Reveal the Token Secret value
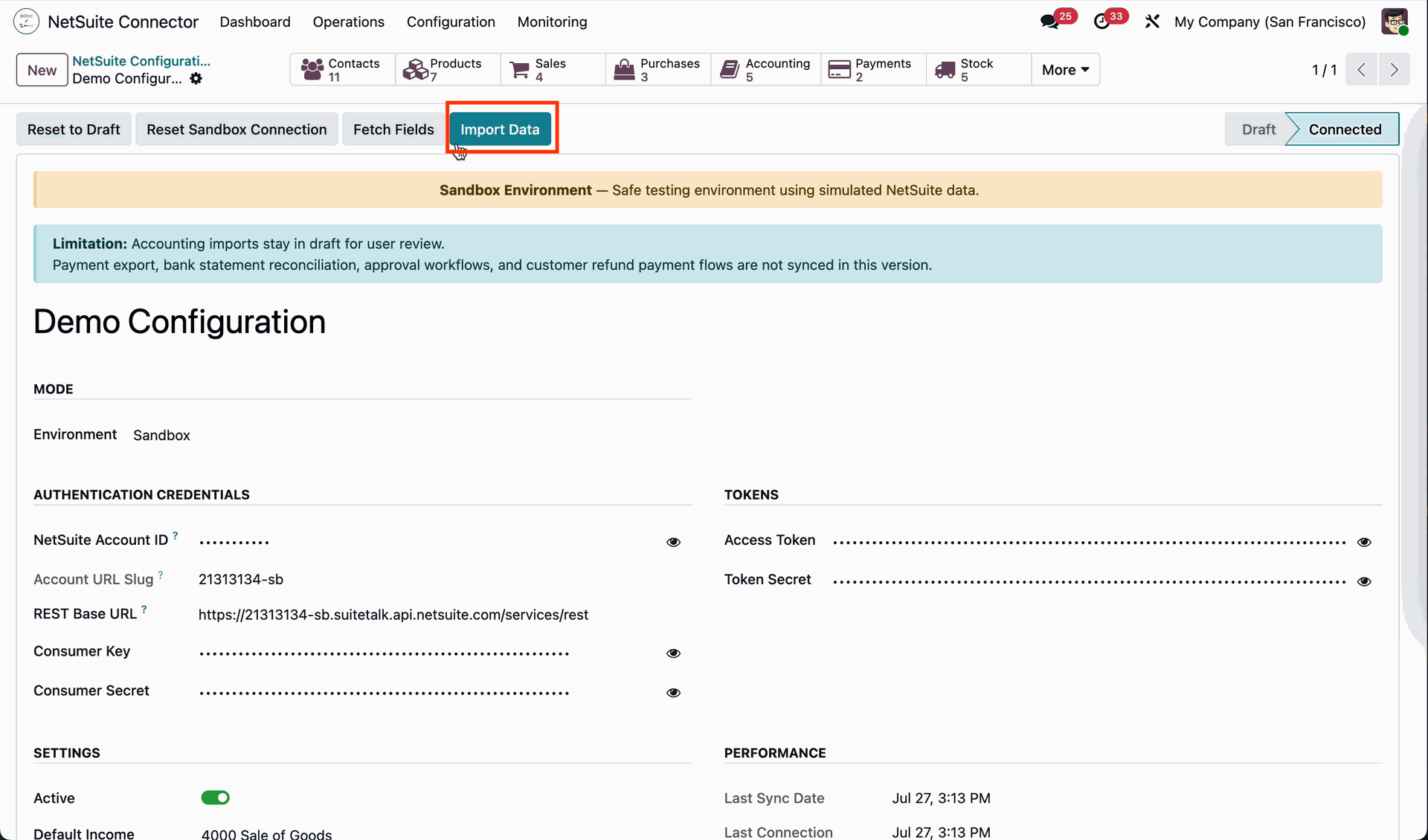Screen dimensions: 1428x840 point(1364,581)
